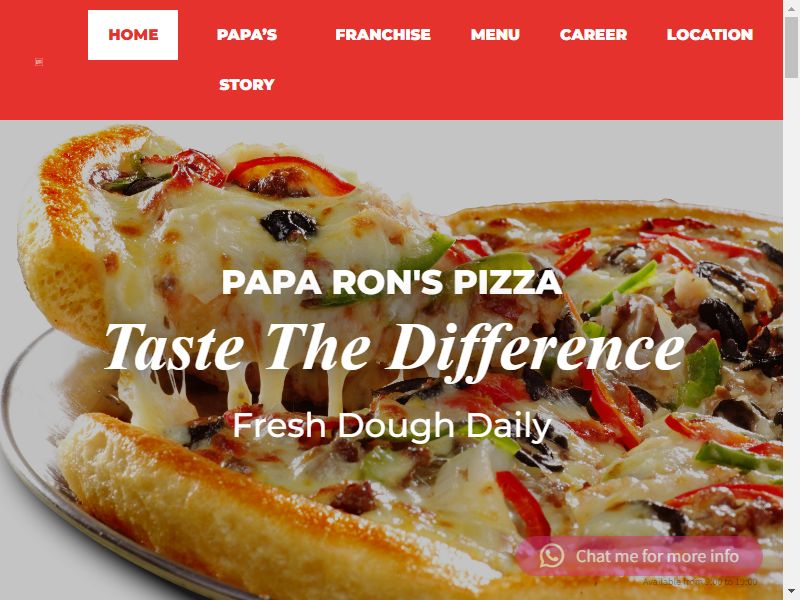This screenshot has width=800, height=600.
Task: Open the CAREER page
Action: click(593, 35)
